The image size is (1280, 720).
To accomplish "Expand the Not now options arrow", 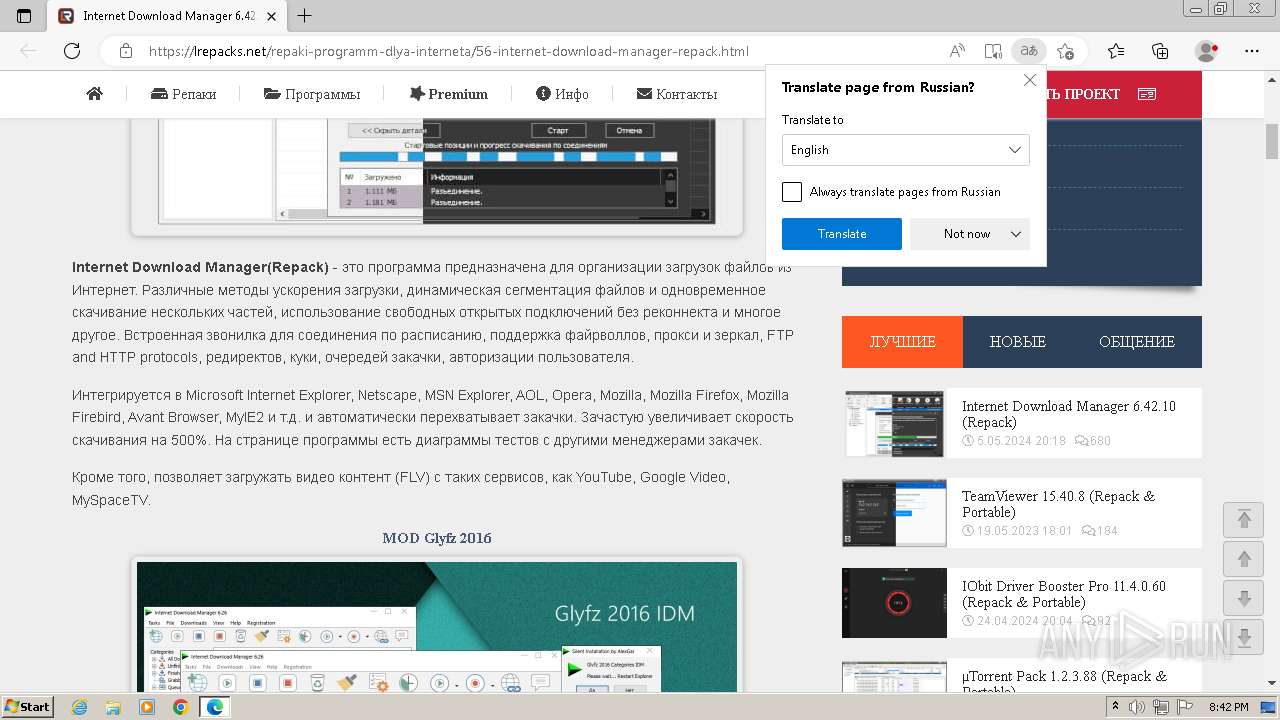I will click(x=1016, y=234).
